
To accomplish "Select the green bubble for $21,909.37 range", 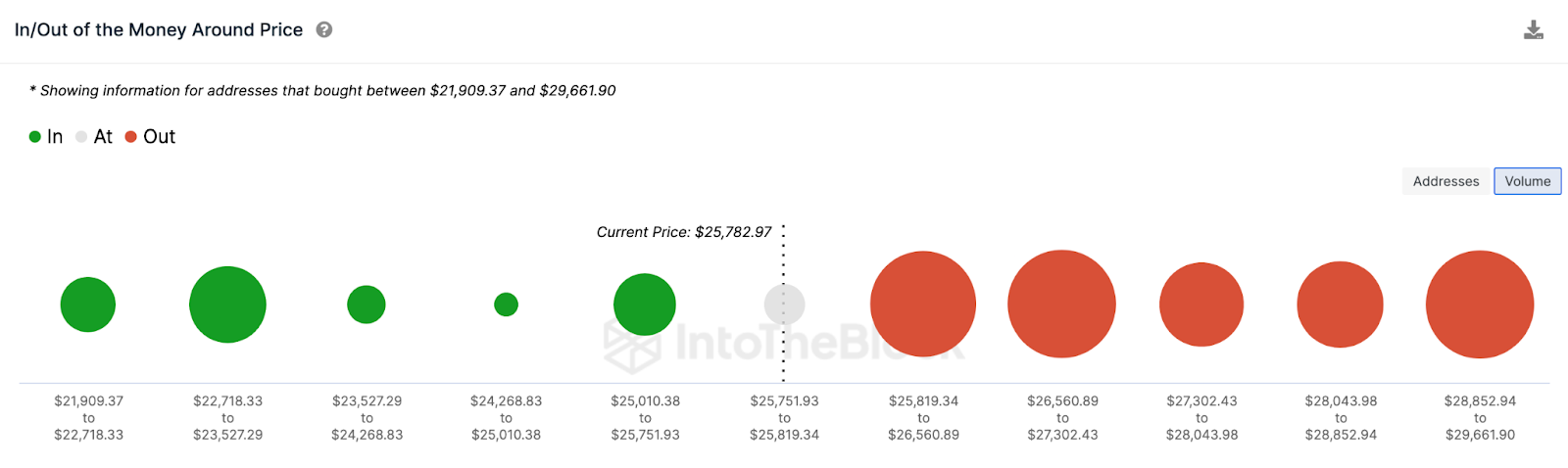I will pyautogui.click(x=88, y=304).
